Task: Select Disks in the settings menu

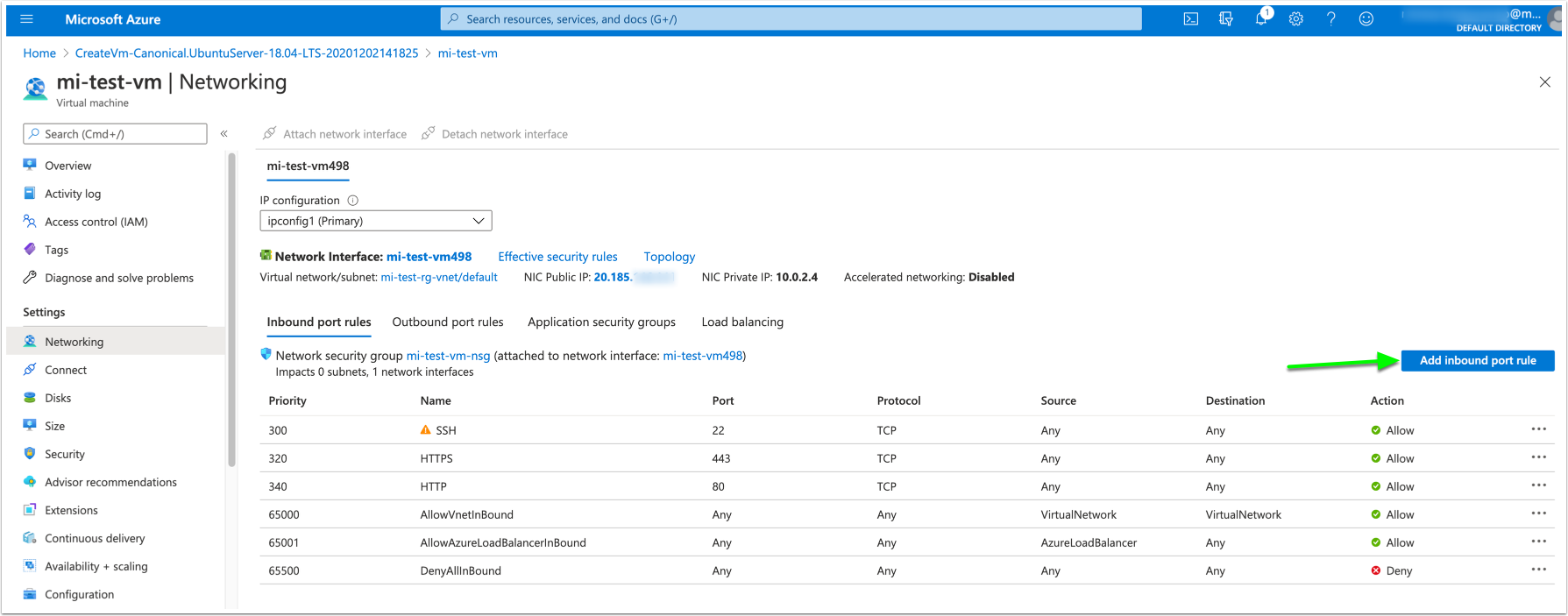Action: point(58,398)
